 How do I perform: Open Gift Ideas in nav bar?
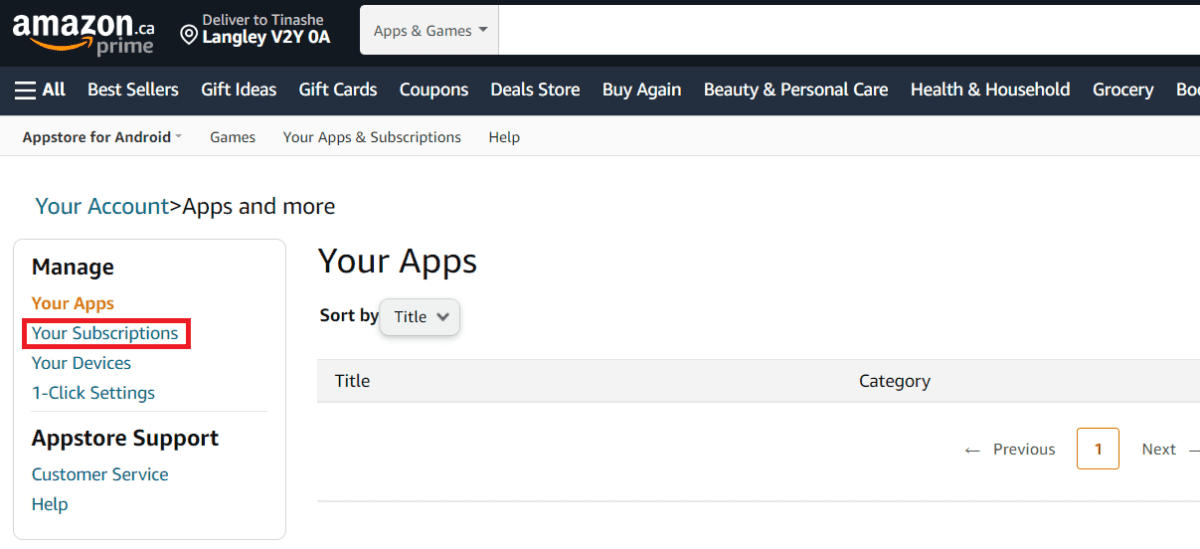(239, 90)
